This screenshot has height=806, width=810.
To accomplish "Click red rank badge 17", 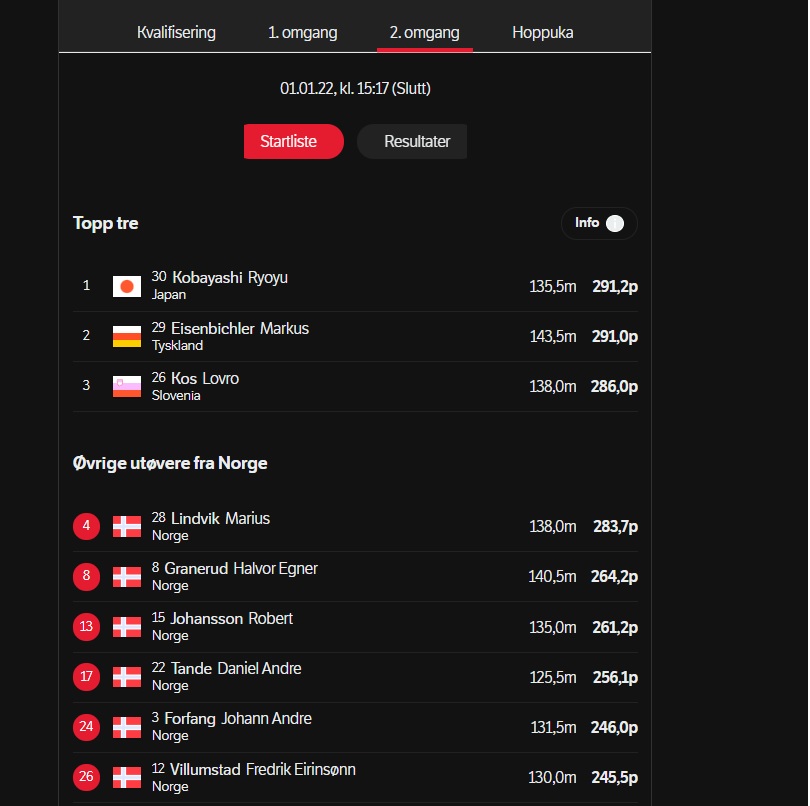I will [x=86, y=677].
